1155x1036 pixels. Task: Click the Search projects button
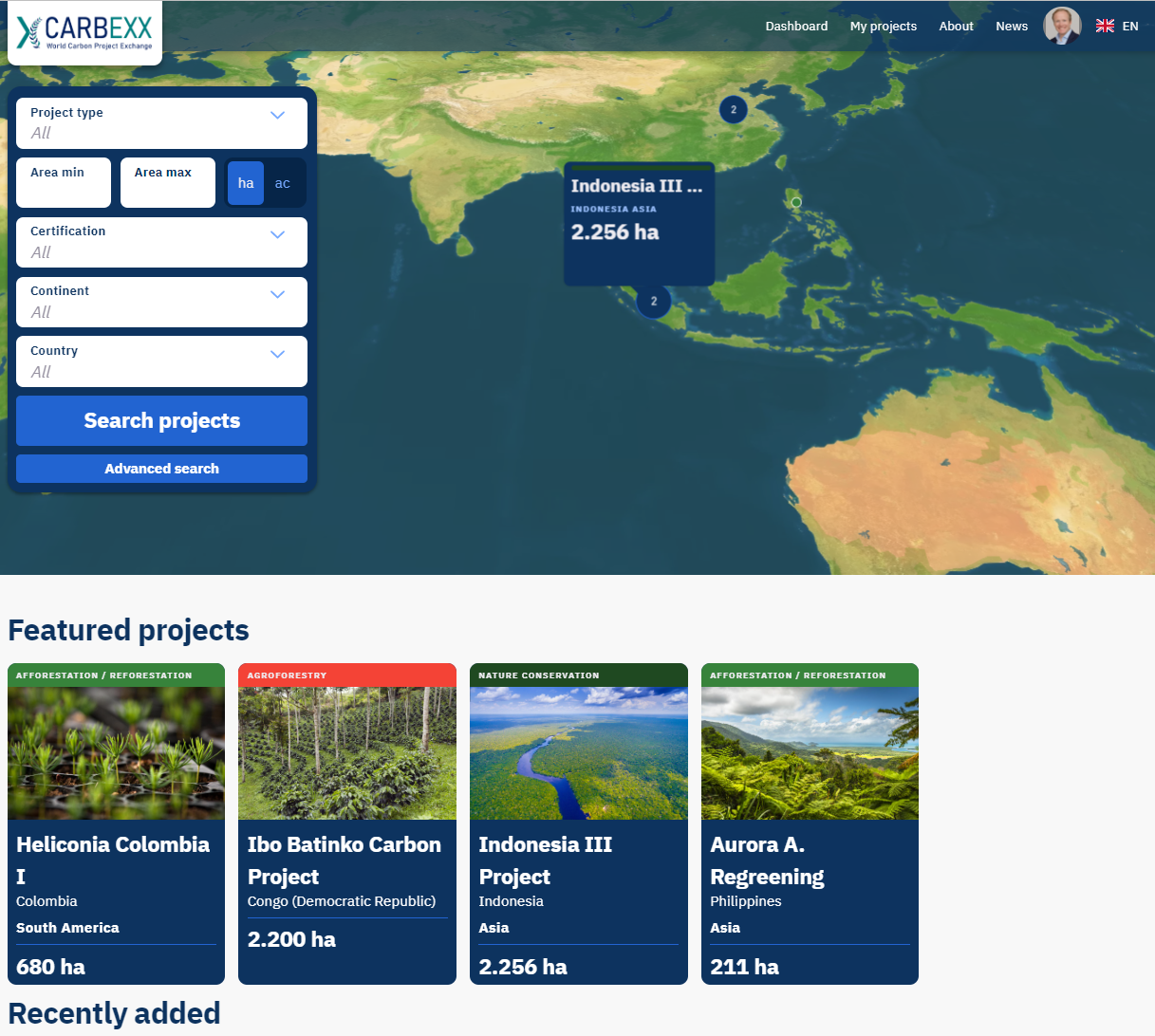161,420
